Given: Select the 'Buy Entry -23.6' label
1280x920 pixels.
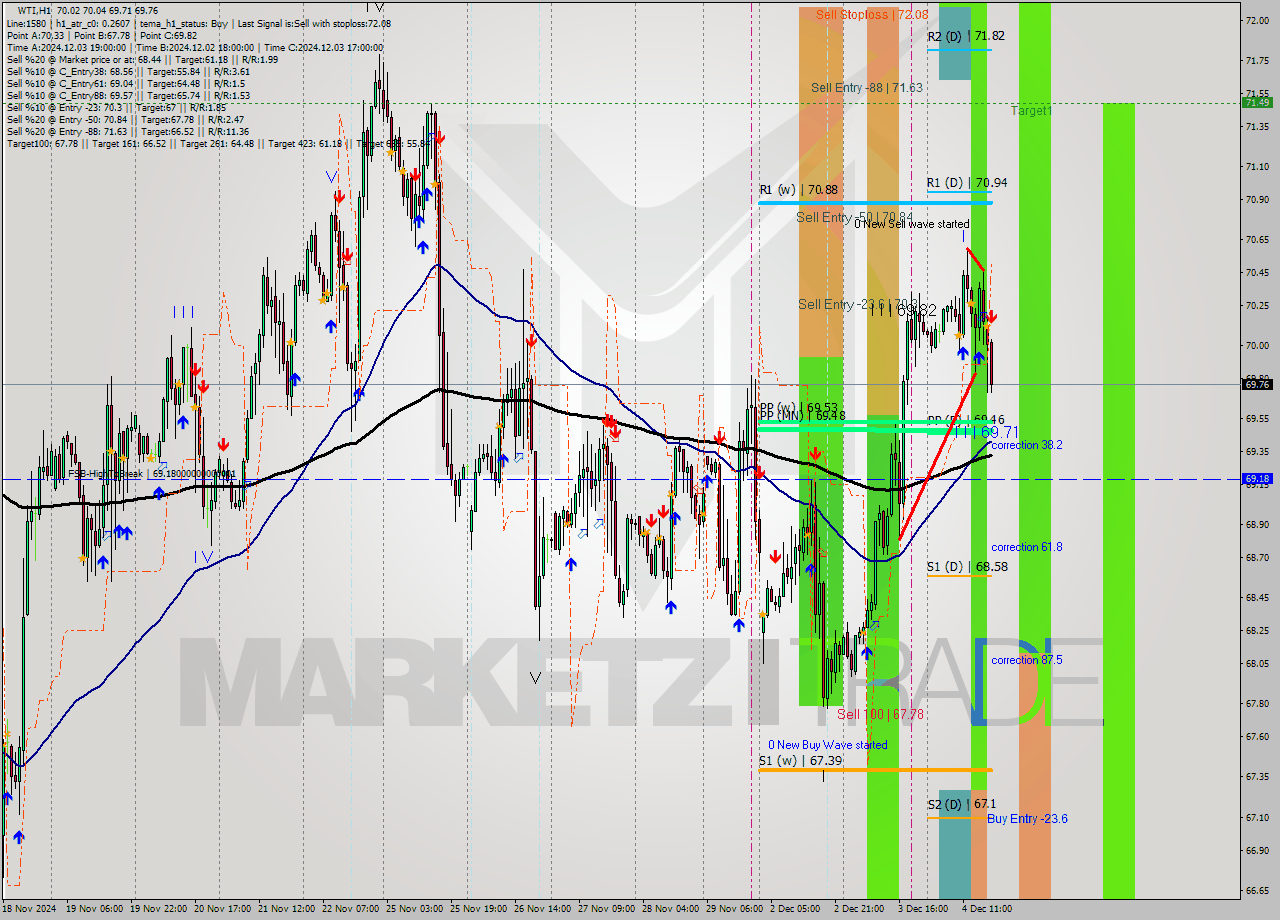Looking at the screenshot, I should (x=1027, y=819).
